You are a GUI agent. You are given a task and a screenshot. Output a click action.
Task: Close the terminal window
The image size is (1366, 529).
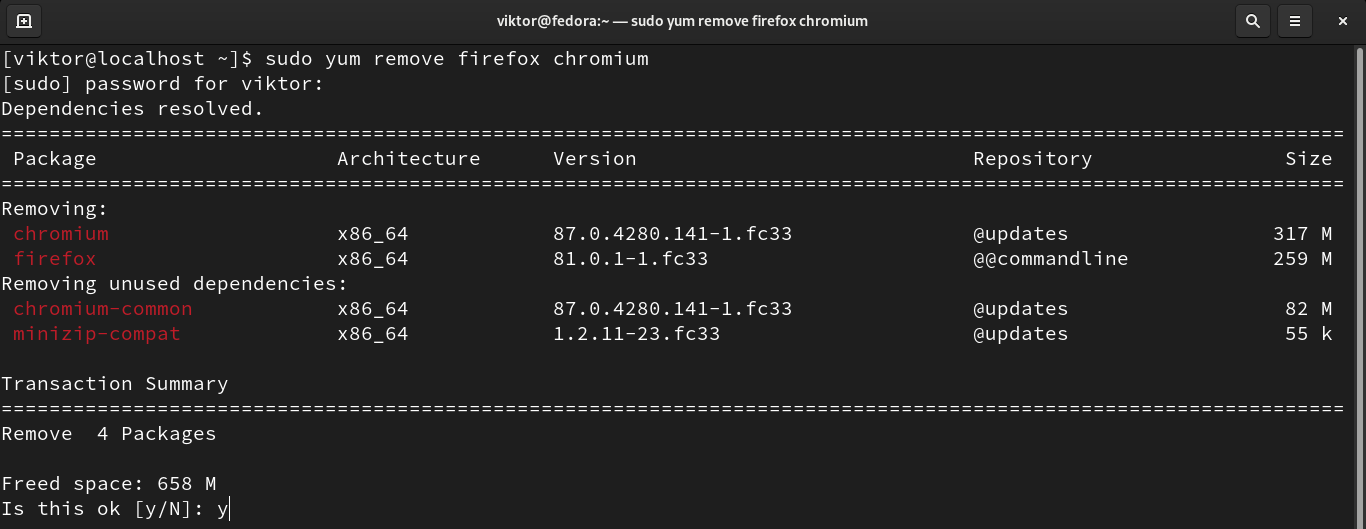pyautogui.click(x=1343, y=20)
